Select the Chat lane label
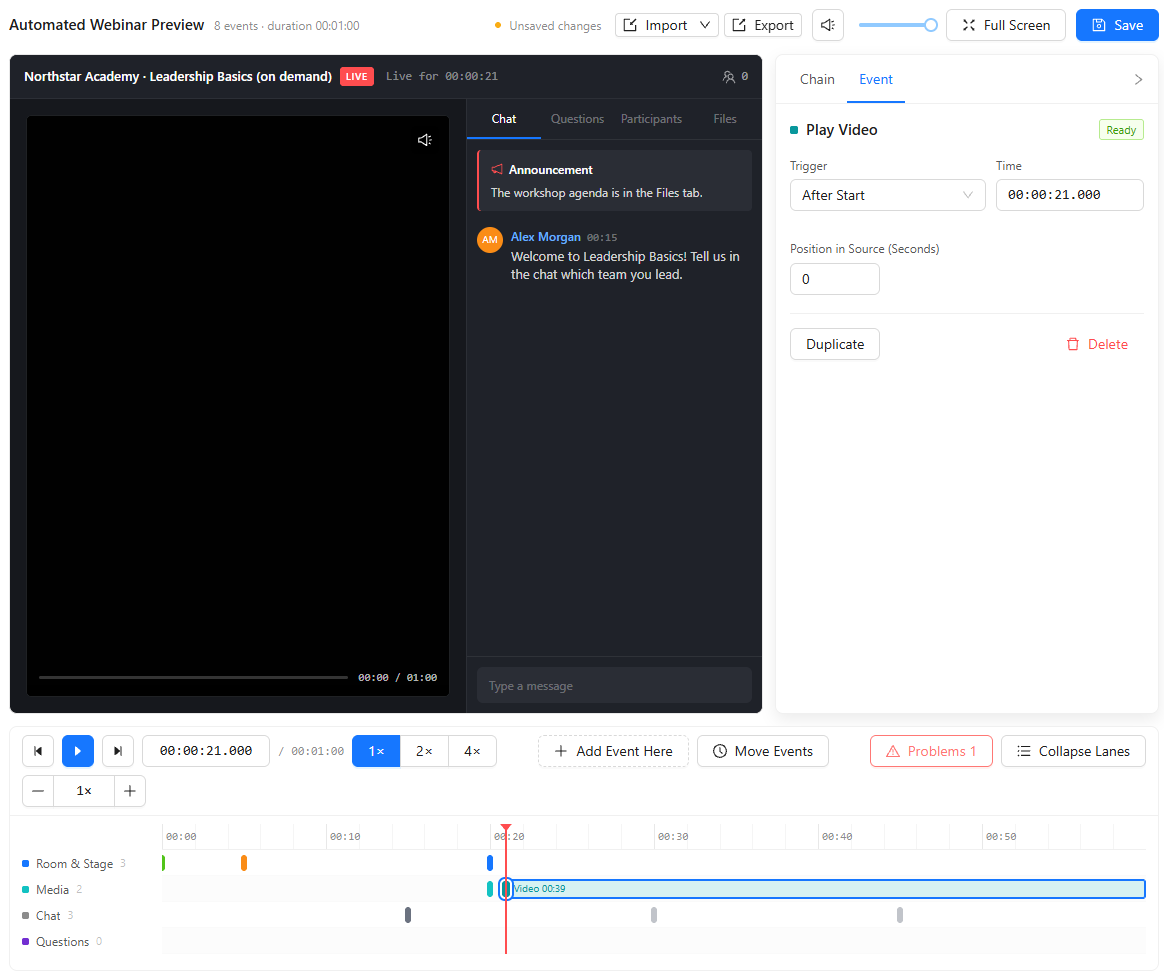 coord(48,916)
